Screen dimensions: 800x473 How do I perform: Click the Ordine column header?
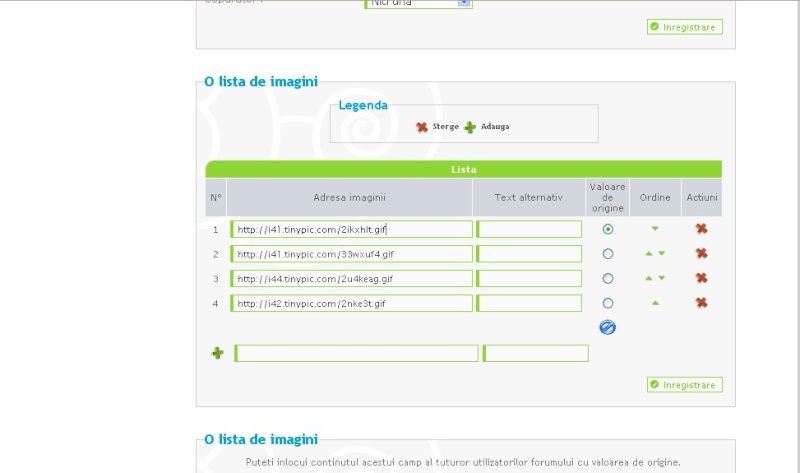(655, 197)
